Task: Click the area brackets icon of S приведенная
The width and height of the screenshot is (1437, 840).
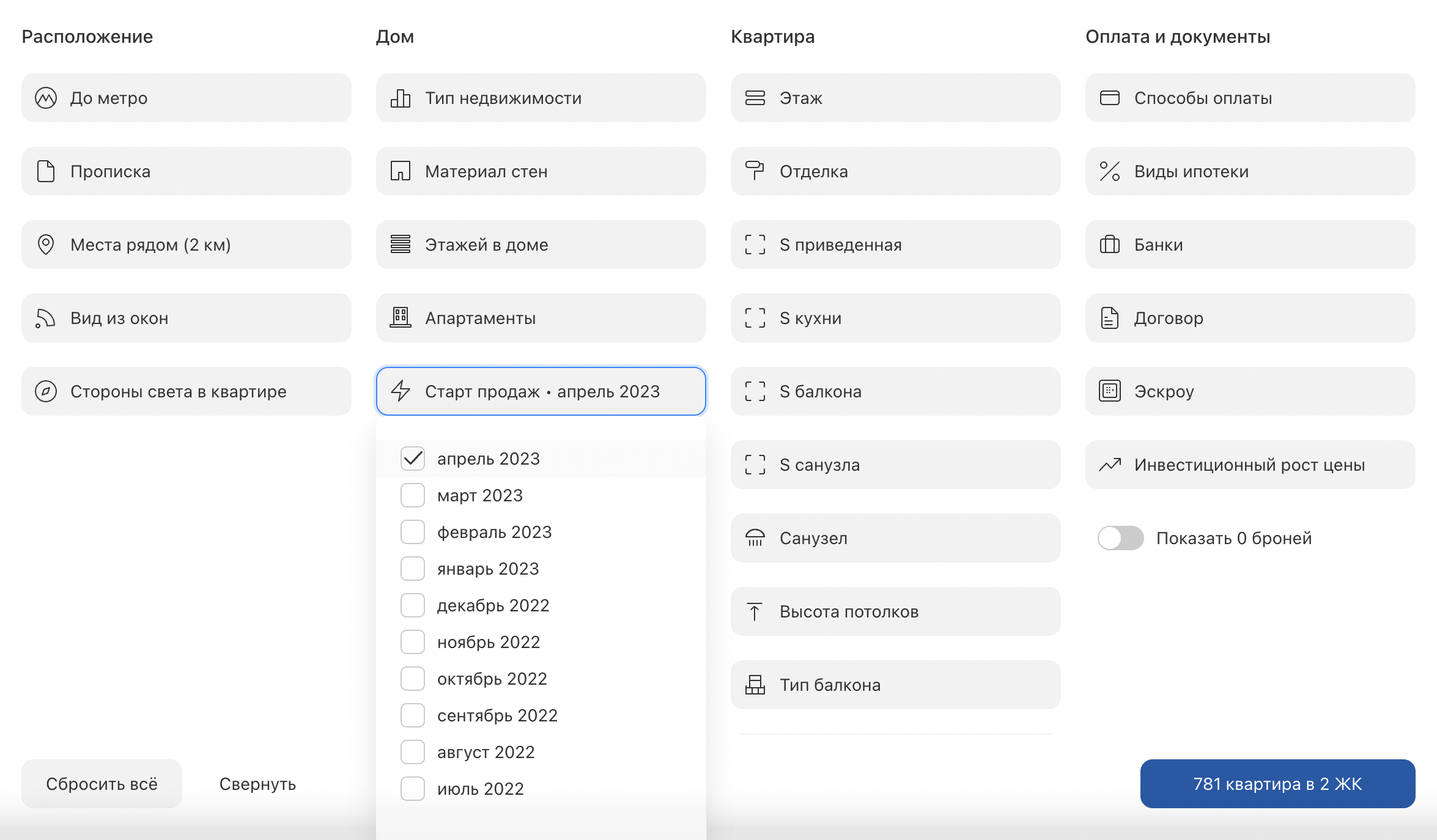Action: tap(755, 245)
